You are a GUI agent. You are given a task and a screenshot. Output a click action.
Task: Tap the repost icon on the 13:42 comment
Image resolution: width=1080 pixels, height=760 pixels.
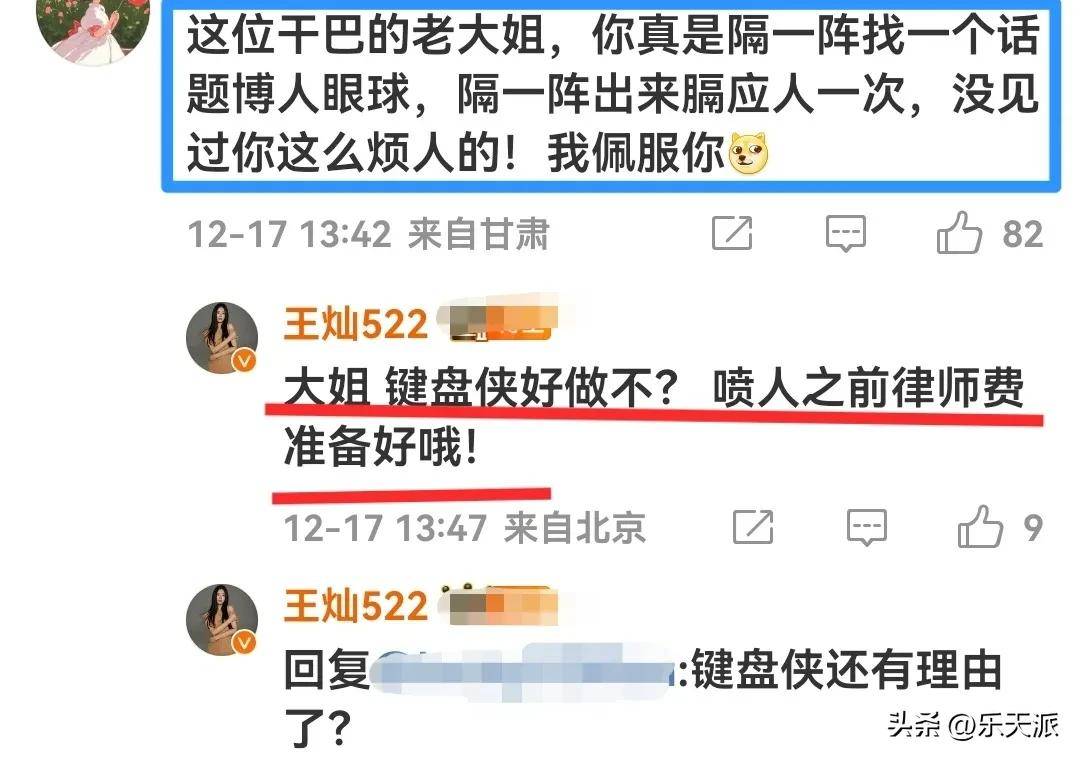tap(731, 233)
